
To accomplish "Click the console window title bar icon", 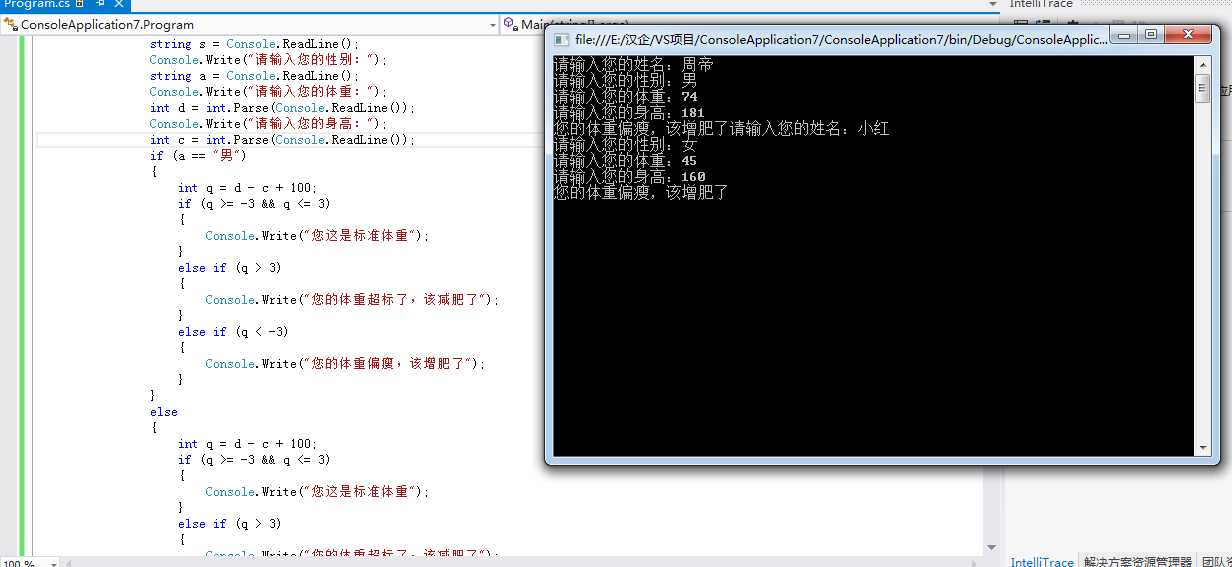I will [x=561, y=40].
